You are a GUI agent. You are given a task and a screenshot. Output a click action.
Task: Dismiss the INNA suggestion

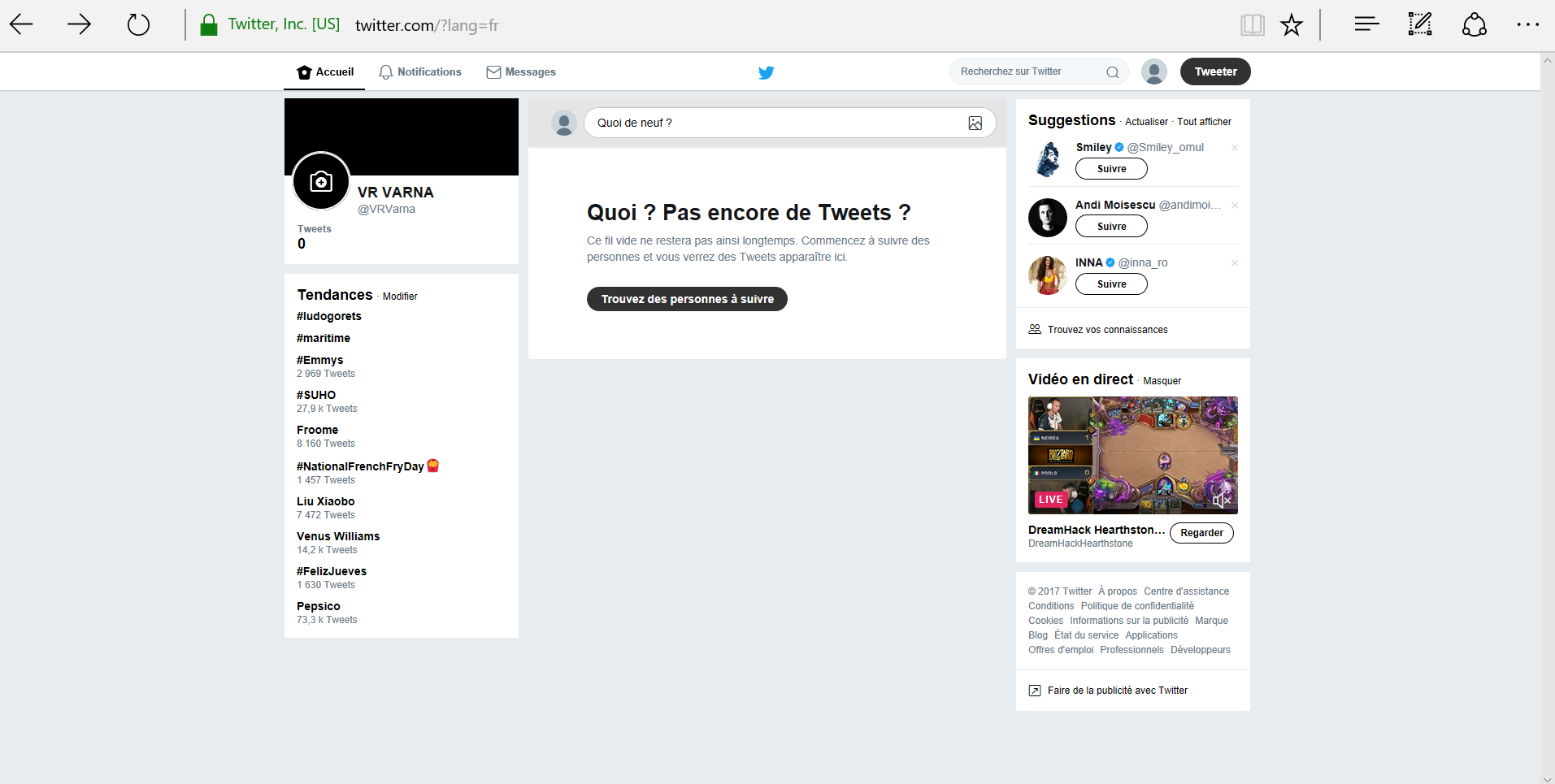(x=1234, y=262)
